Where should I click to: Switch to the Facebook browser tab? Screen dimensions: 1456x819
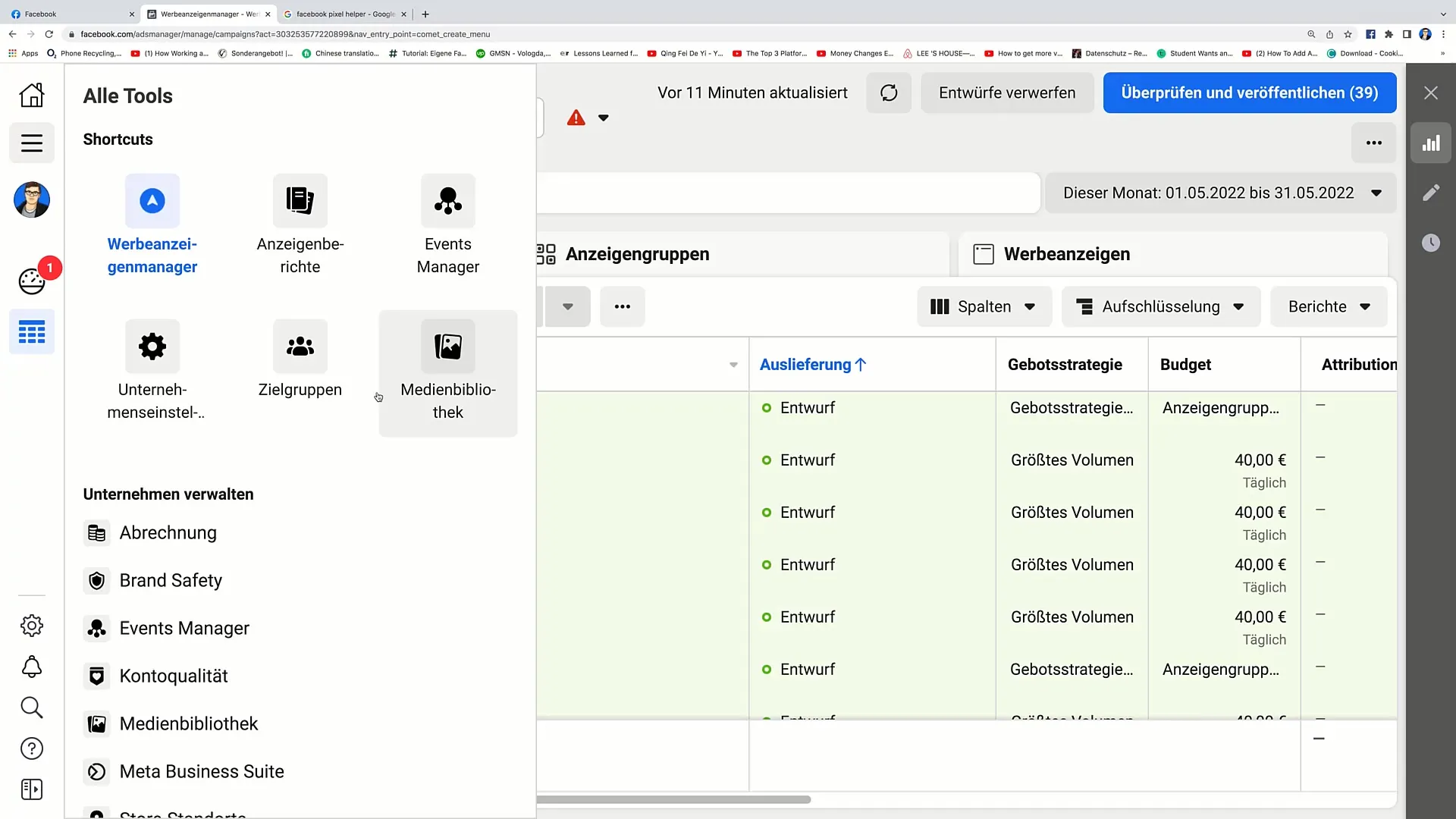[72, 14]
